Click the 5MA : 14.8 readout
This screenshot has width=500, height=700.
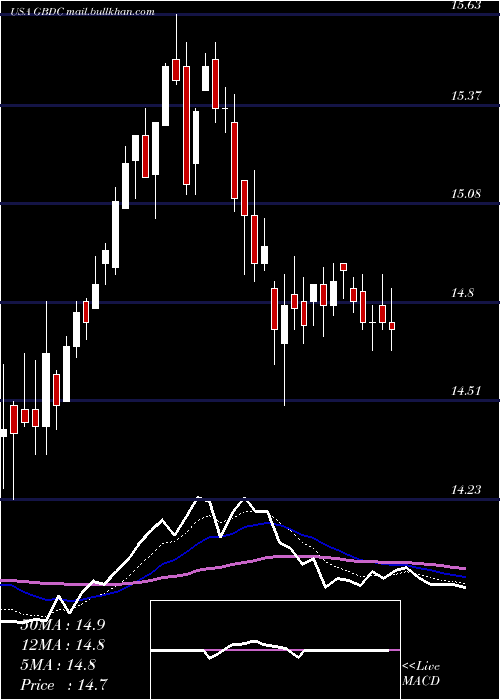click(58, 665)
